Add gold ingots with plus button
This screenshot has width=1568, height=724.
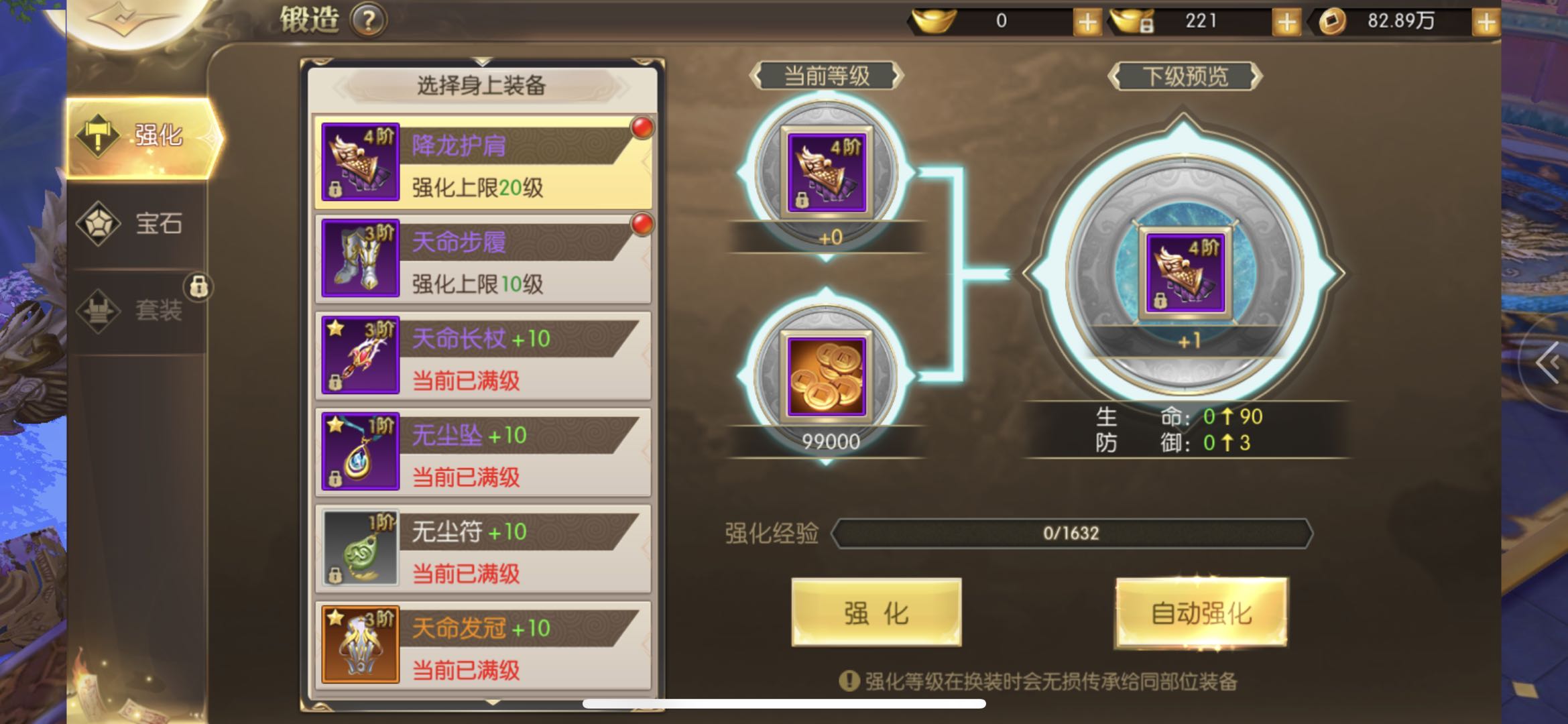[x=1087, y=23]
